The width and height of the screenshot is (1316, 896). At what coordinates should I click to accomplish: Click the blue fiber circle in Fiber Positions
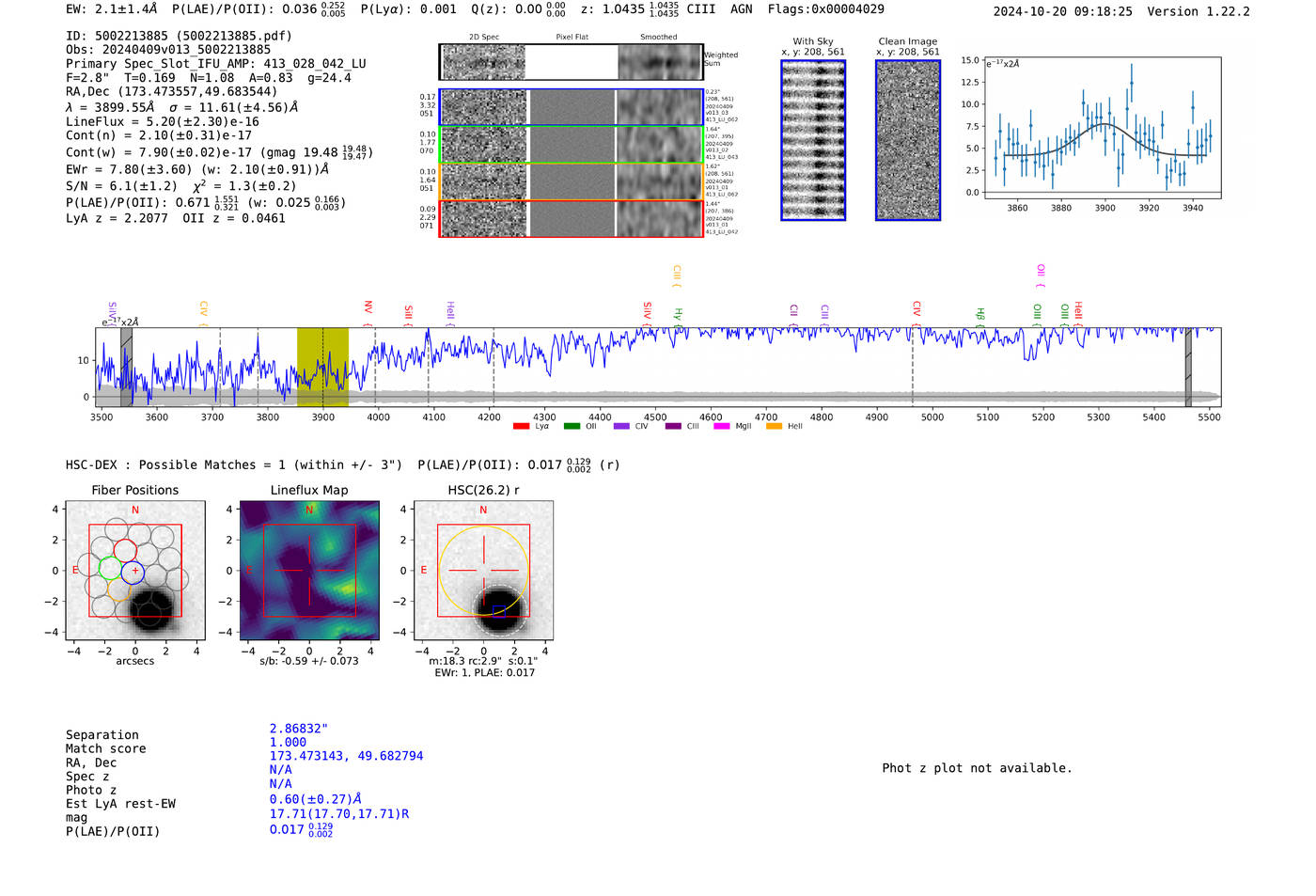(x=133, y=571)
